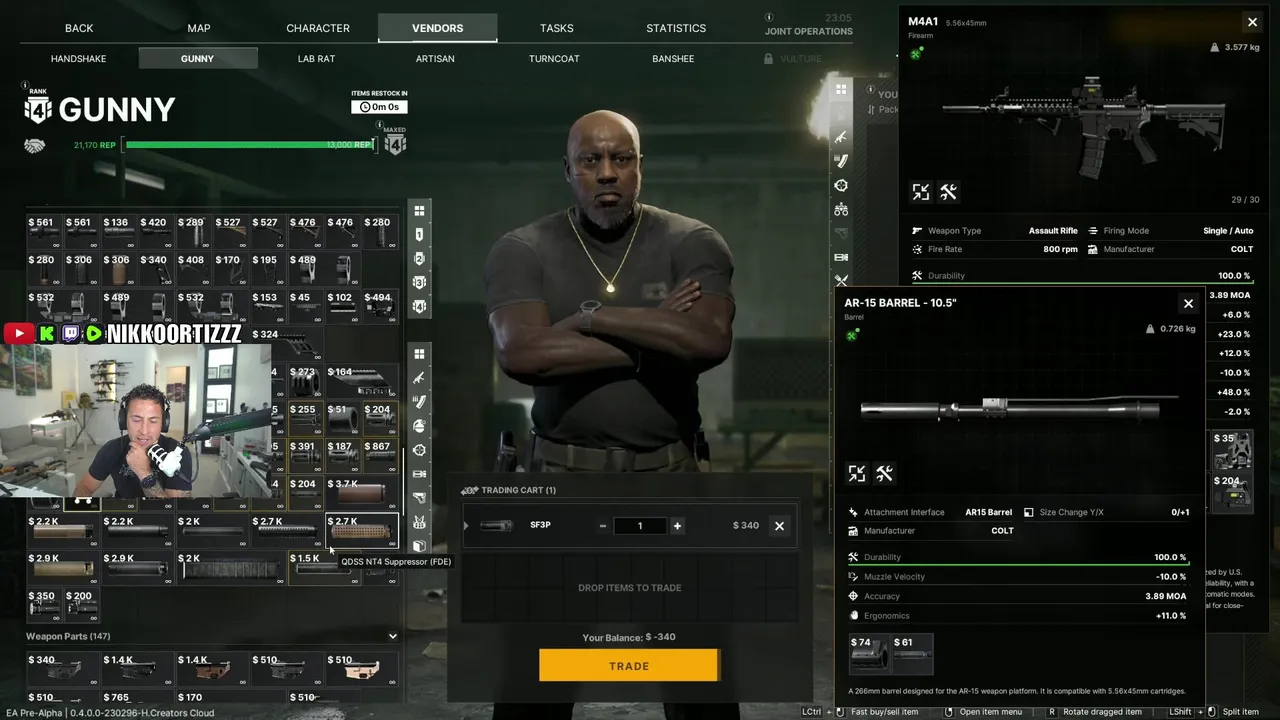Filter vendor list by grenades icon
This screenshot has height=720, width=1280.
click(420, 426)
